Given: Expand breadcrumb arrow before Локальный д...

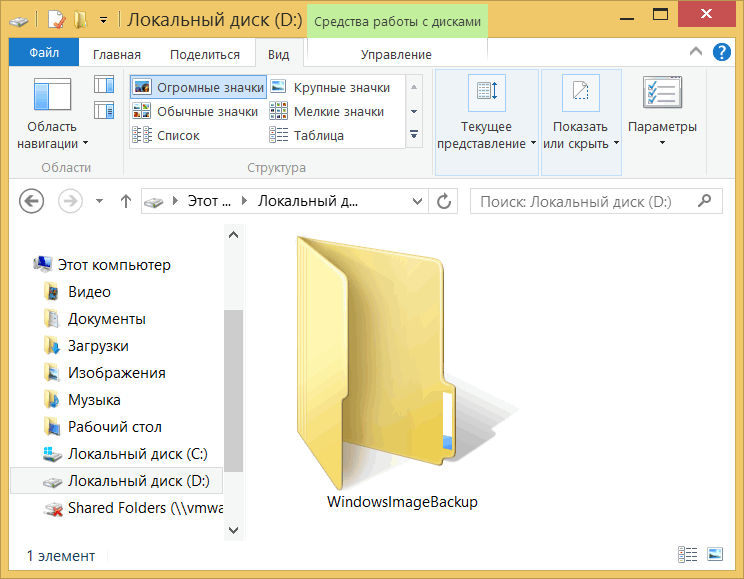Looking at the screenshot, I should point(244,201).
